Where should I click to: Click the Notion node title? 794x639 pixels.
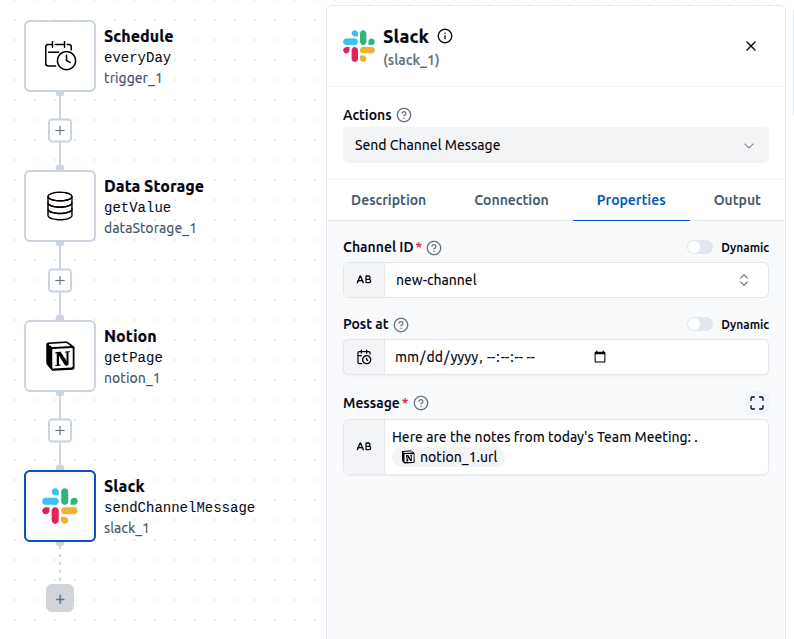pos(130,336)
